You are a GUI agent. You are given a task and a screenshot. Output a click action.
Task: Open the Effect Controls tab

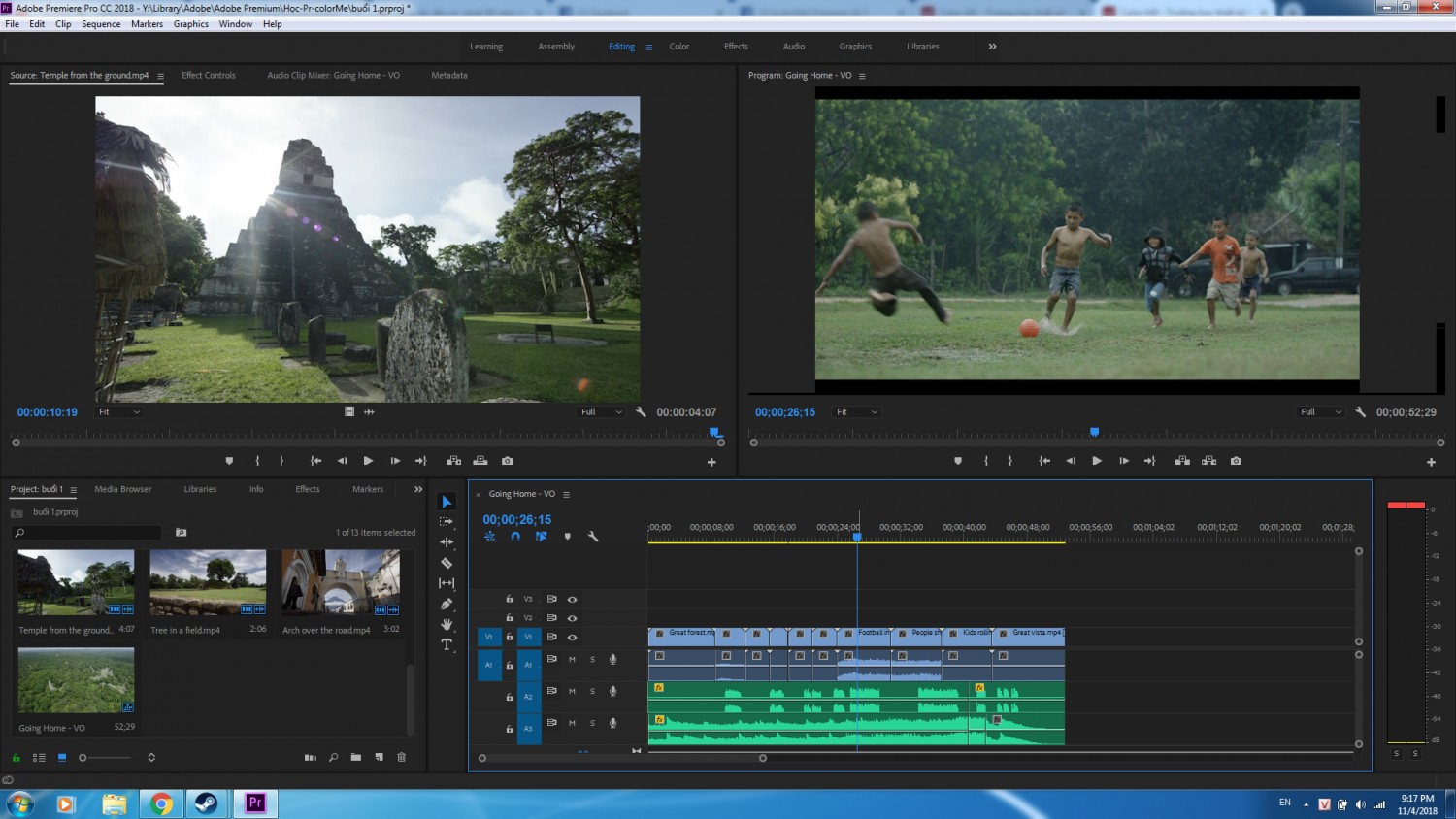coord(209,76)
